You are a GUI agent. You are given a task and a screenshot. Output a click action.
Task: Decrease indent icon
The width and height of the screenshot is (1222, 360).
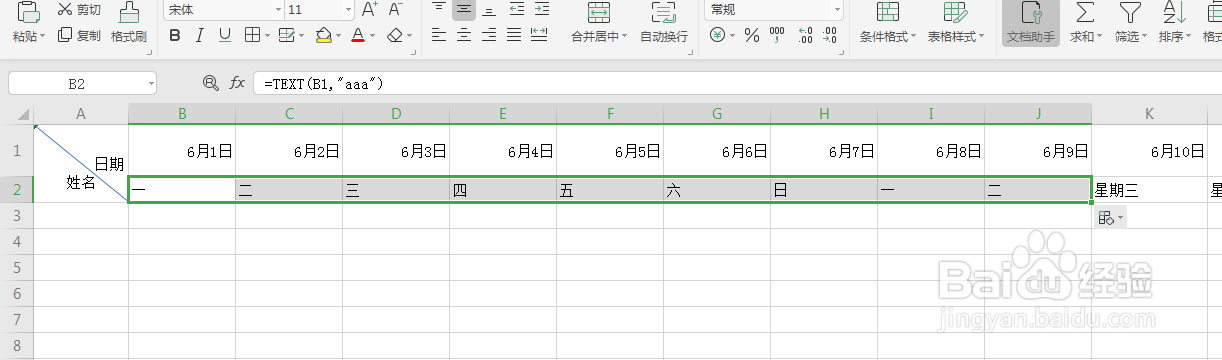pos(516,9)
